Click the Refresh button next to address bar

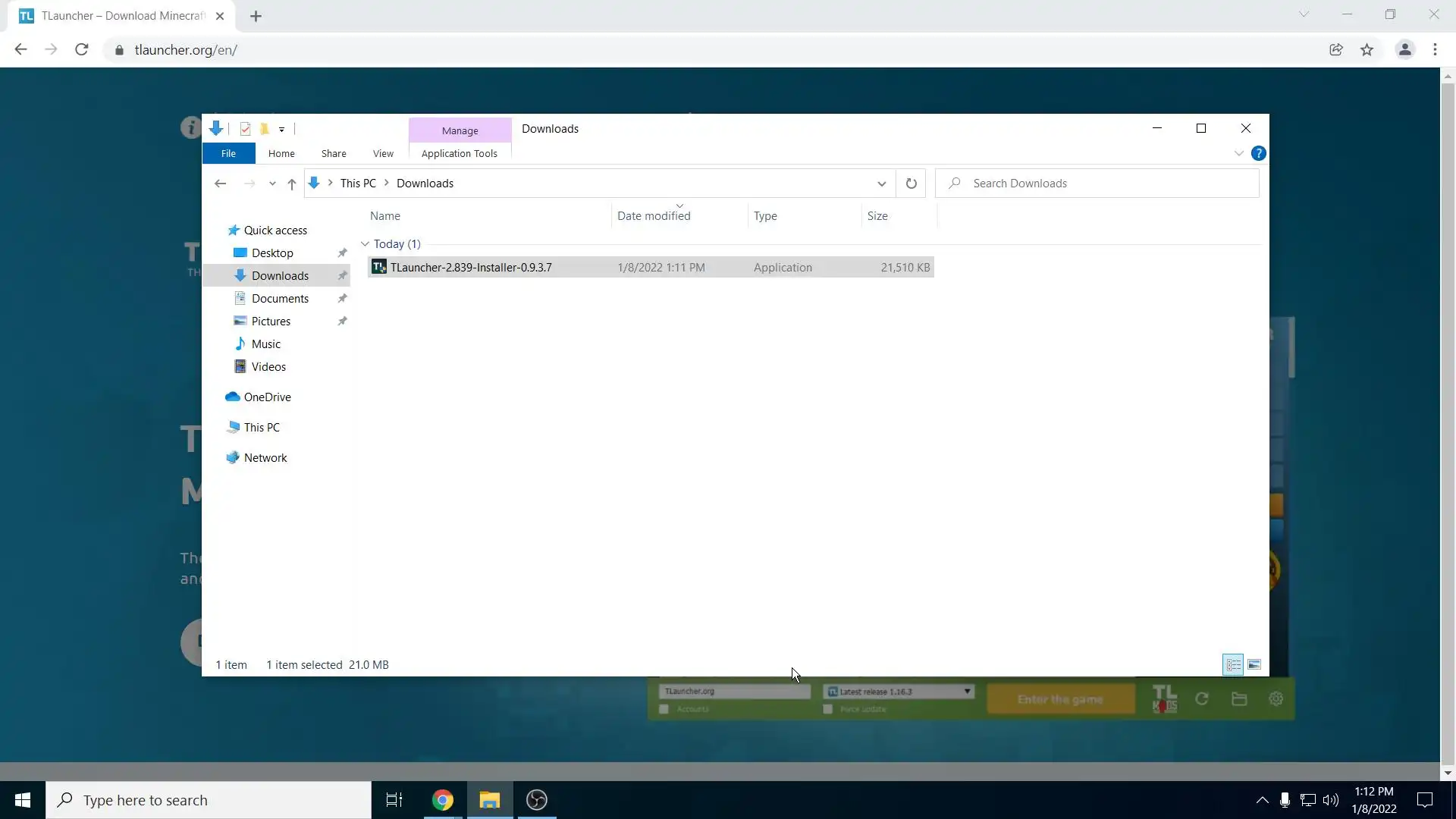point(911,184)
